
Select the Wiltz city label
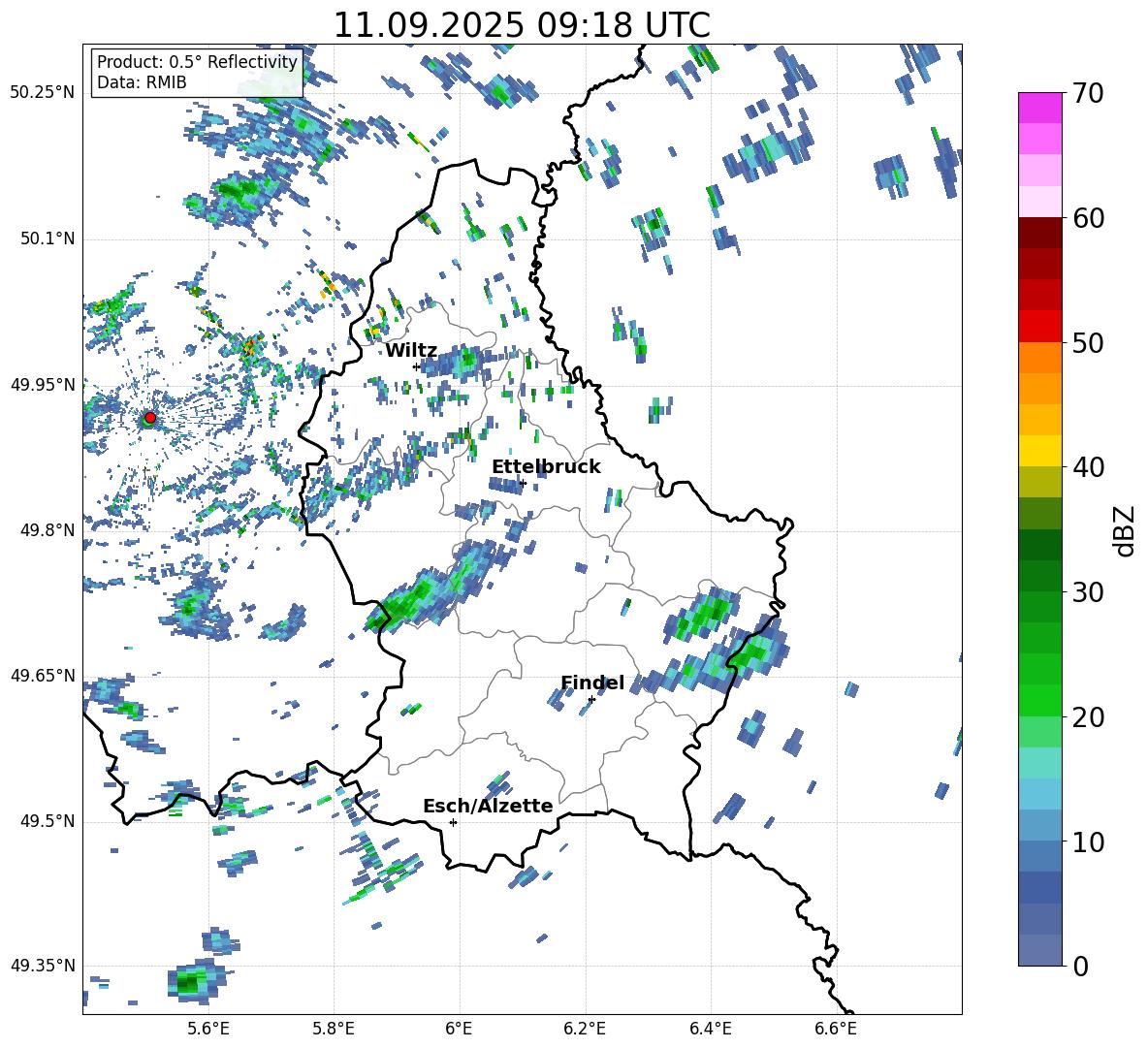click(411, 351)
